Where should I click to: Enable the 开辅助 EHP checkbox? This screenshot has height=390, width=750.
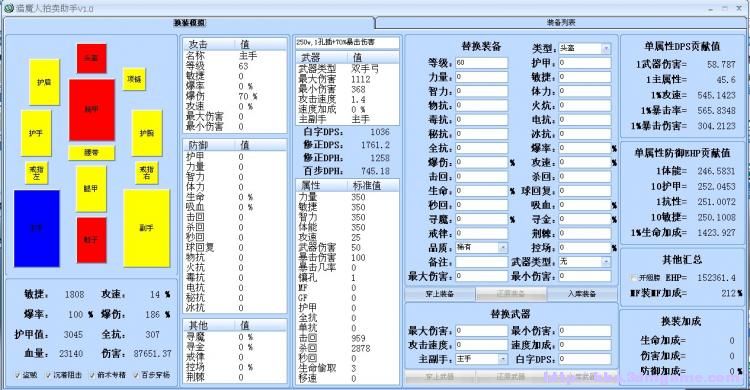[x=634, y=278]
